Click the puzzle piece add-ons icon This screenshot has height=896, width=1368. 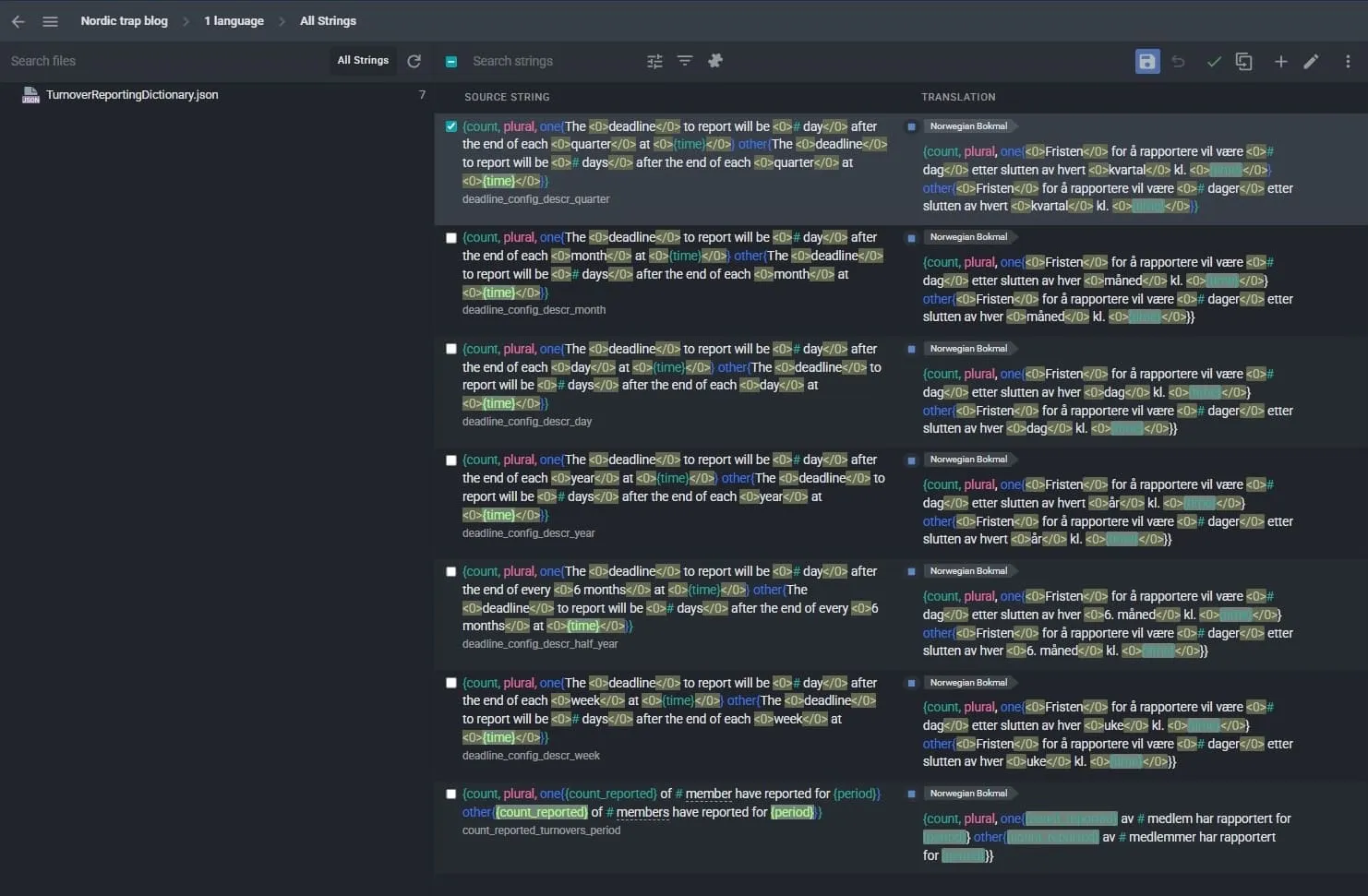[x=714, y=61]
